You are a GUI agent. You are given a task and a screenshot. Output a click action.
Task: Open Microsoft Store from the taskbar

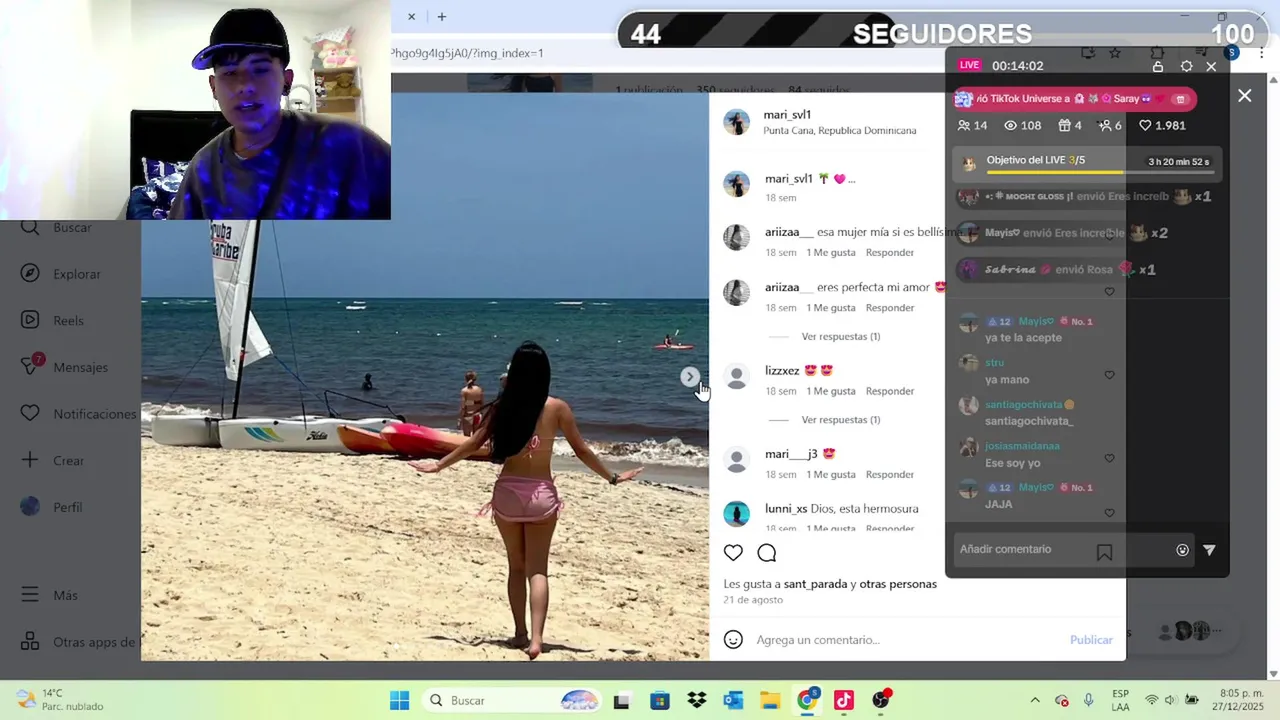pyautogui.click(x=660, y=700)
